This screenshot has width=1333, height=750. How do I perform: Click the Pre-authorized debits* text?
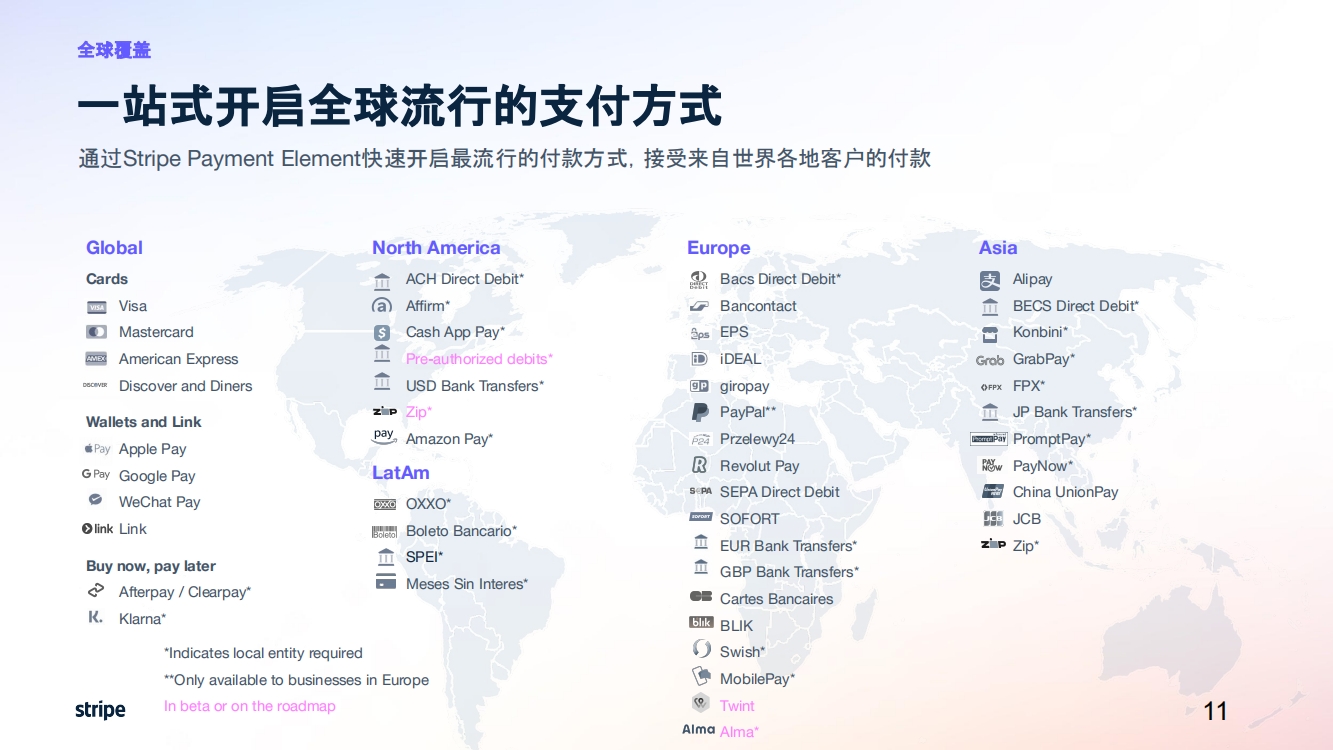click(x=479, y=359)
